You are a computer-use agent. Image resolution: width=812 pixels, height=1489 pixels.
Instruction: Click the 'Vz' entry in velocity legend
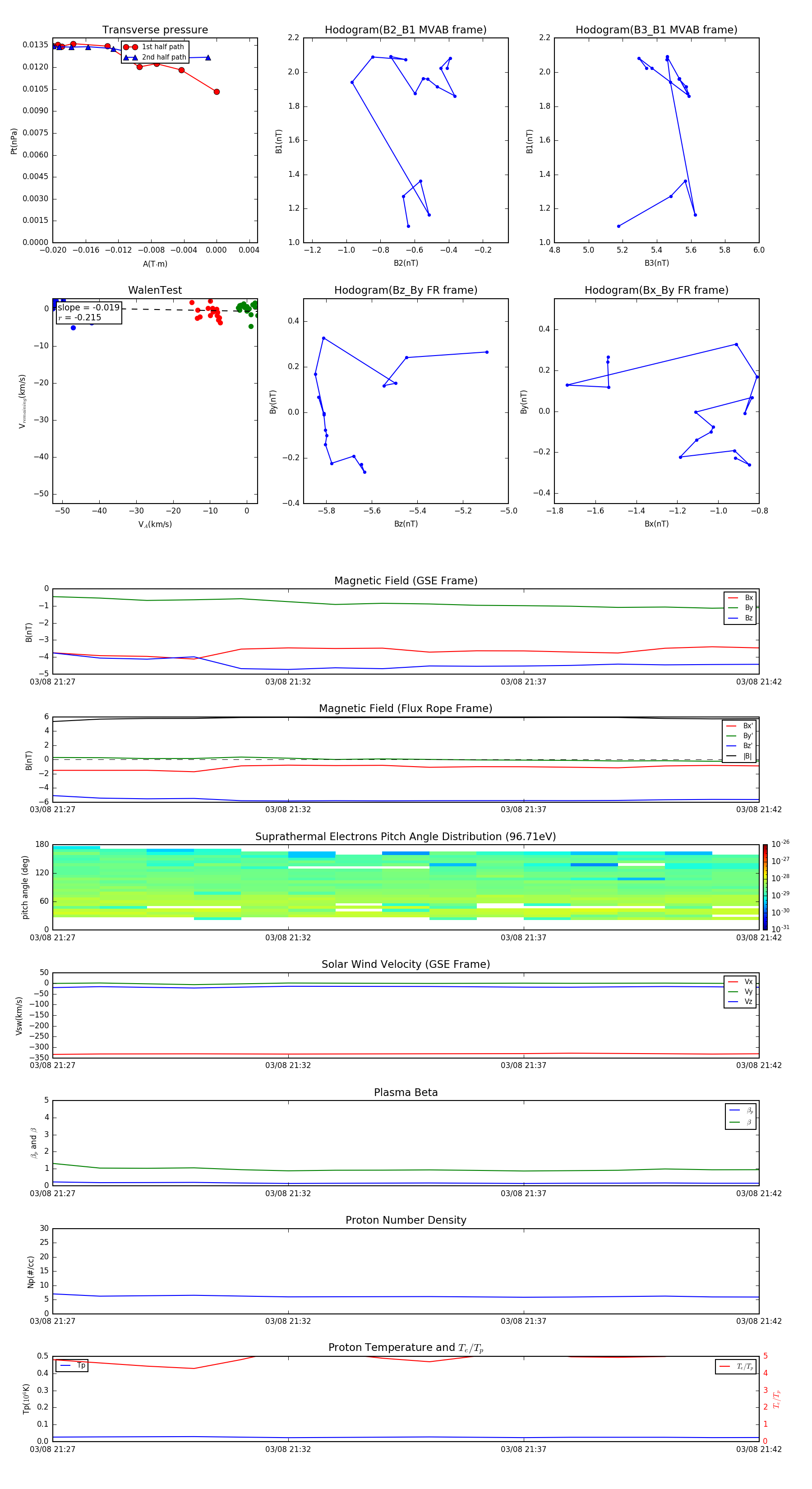[740, 1002]
